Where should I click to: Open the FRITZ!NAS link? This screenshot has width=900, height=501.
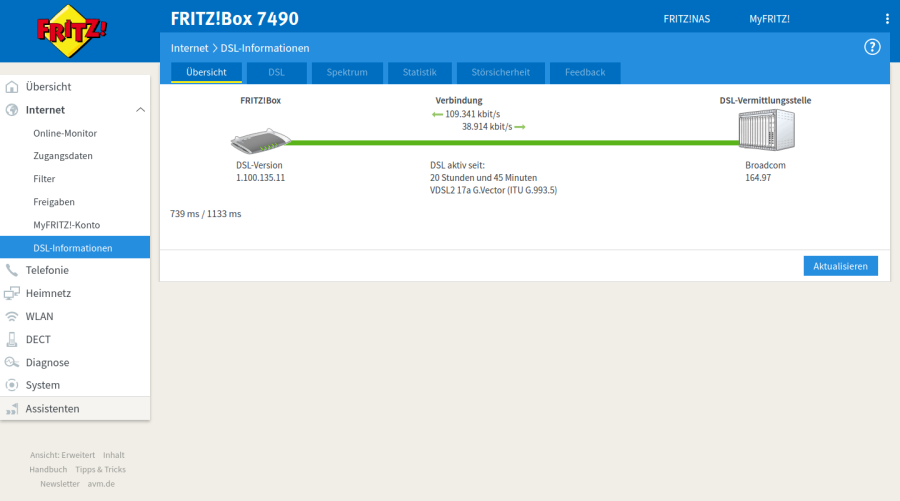tap(686, 19)
